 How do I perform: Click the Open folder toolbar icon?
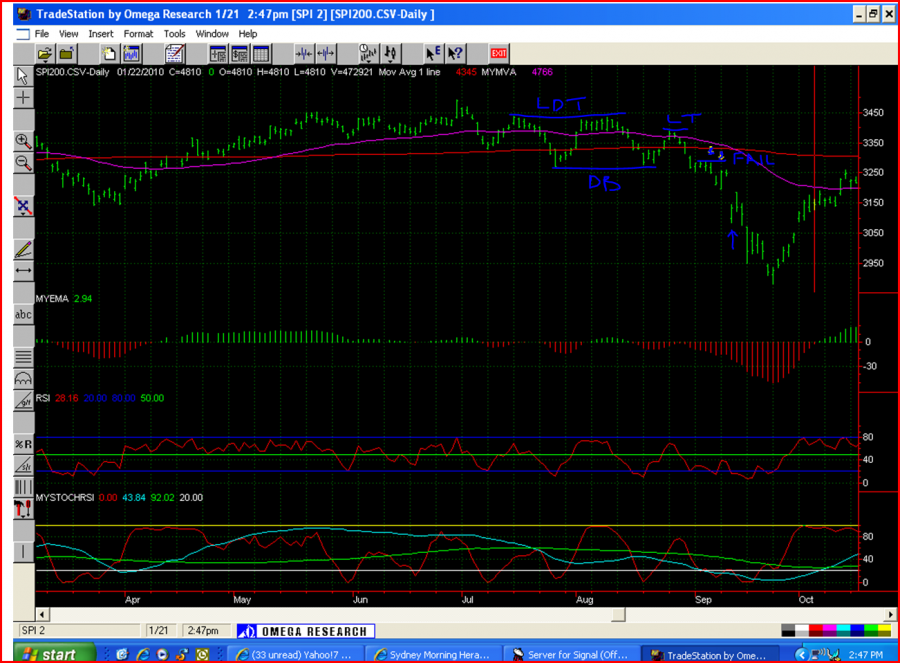click(x=45, y=54)
